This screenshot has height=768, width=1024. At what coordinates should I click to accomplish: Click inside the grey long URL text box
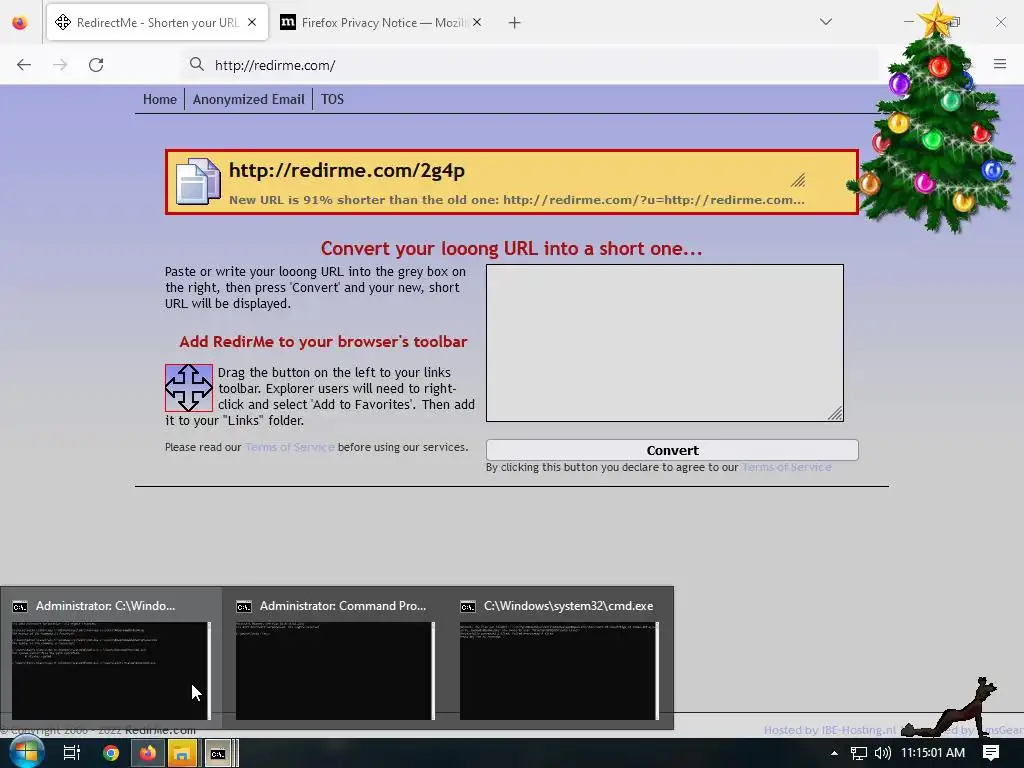(665, 343)
